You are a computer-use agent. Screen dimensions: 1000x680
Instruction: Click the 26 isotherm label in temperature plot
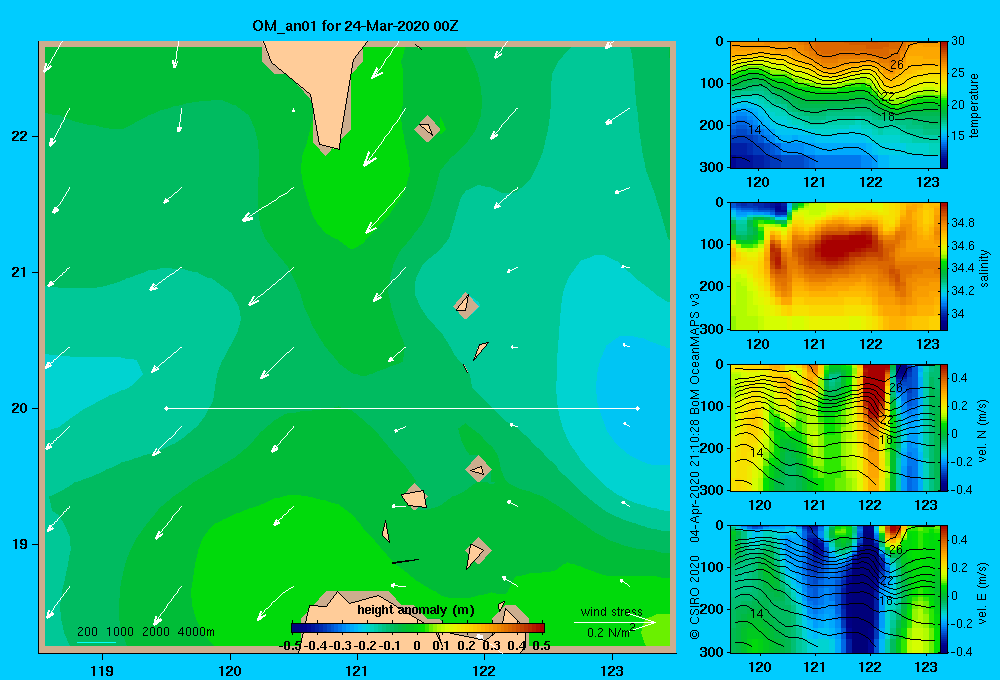click(897, 64)
